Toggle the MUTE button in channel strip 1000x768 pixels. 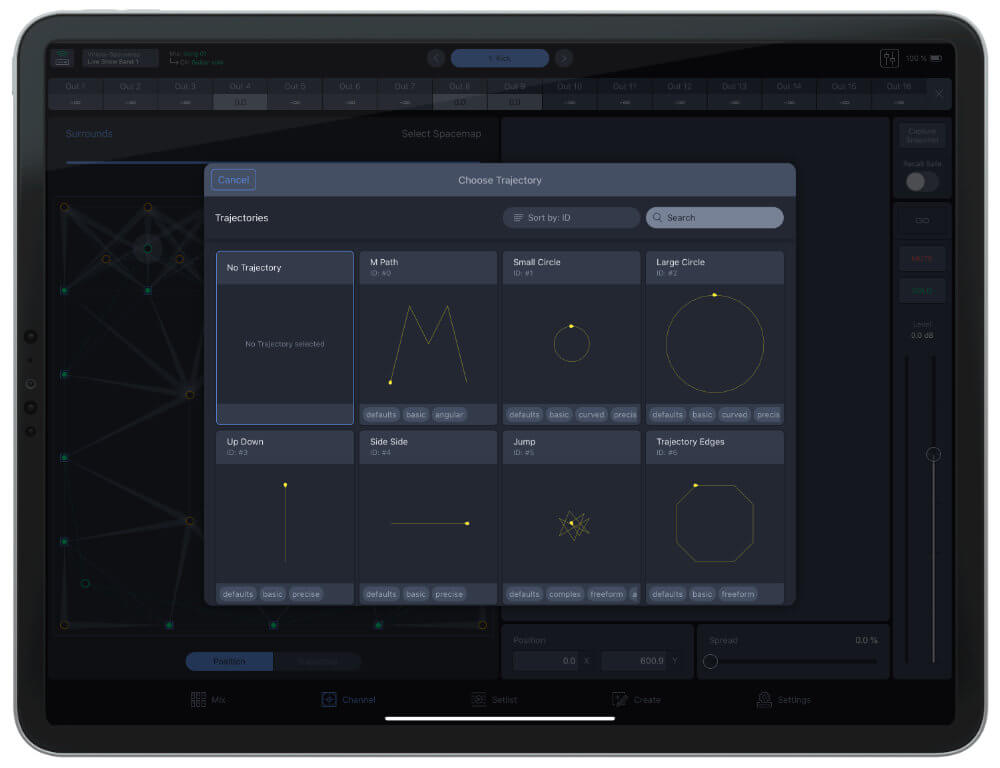click(x=922, y=258)
